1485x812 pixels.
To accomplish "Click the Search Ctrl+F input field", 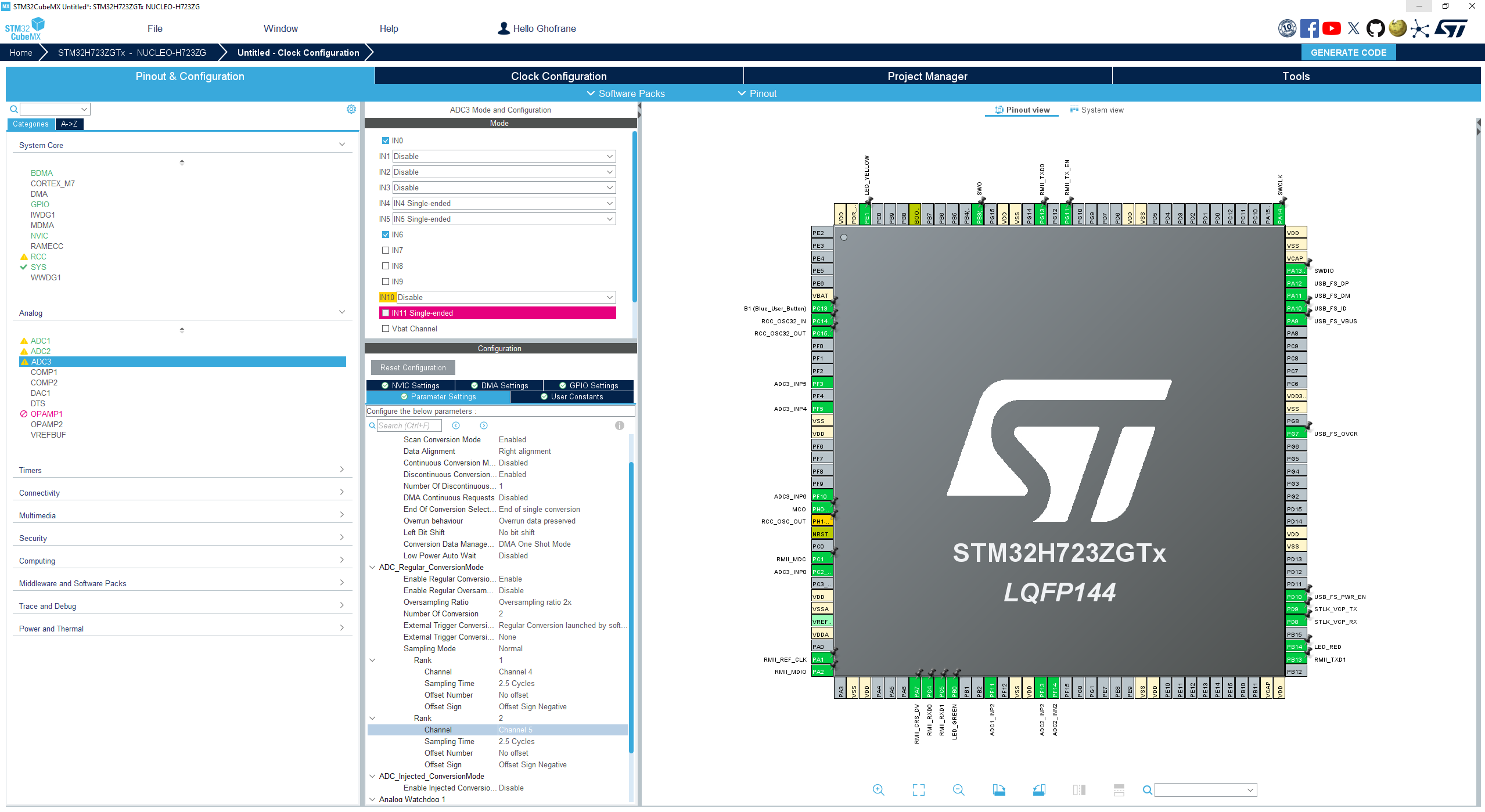I will (410, 425).
